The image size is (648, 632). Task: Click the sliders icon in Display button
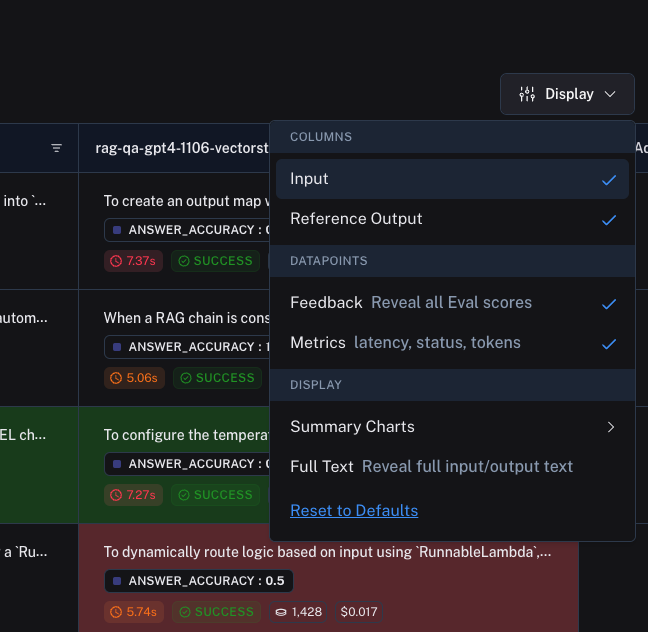pos(527,94)
